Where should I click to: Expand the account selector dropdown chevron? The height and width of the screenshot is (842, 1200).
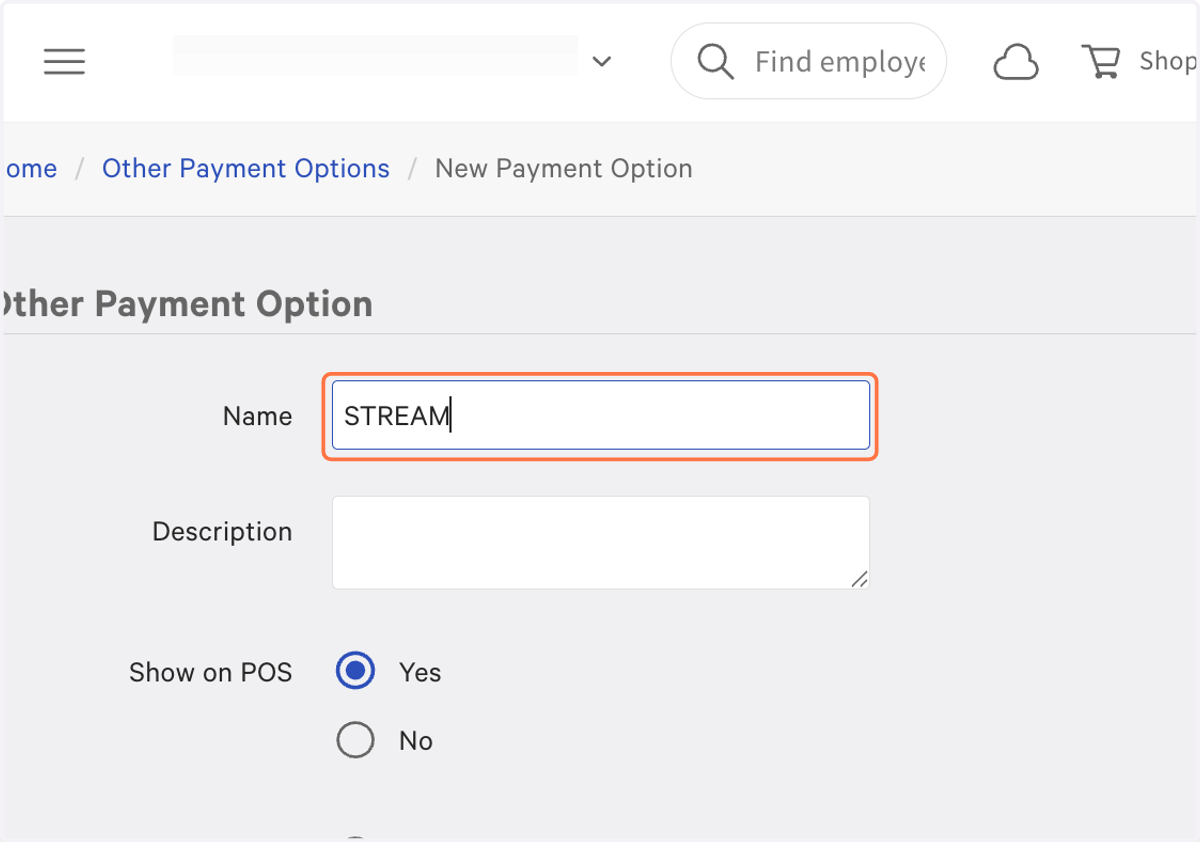601,62
